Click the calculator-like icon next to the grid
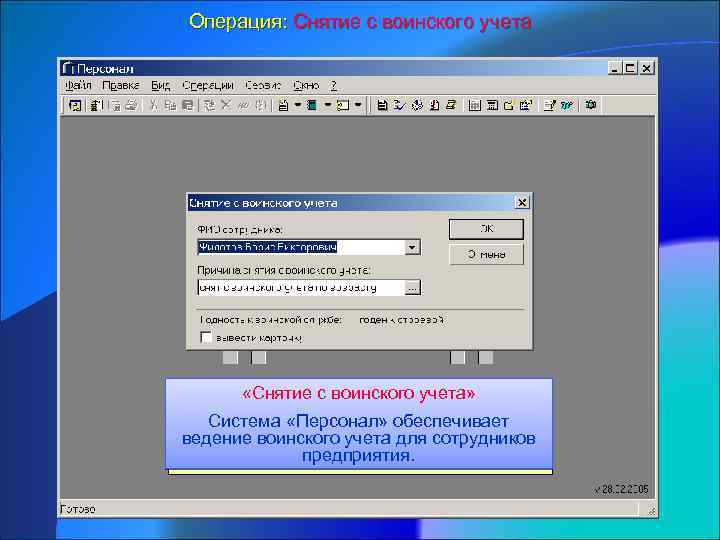This screenshot has width=720, height=540. (x=492, y=105)
